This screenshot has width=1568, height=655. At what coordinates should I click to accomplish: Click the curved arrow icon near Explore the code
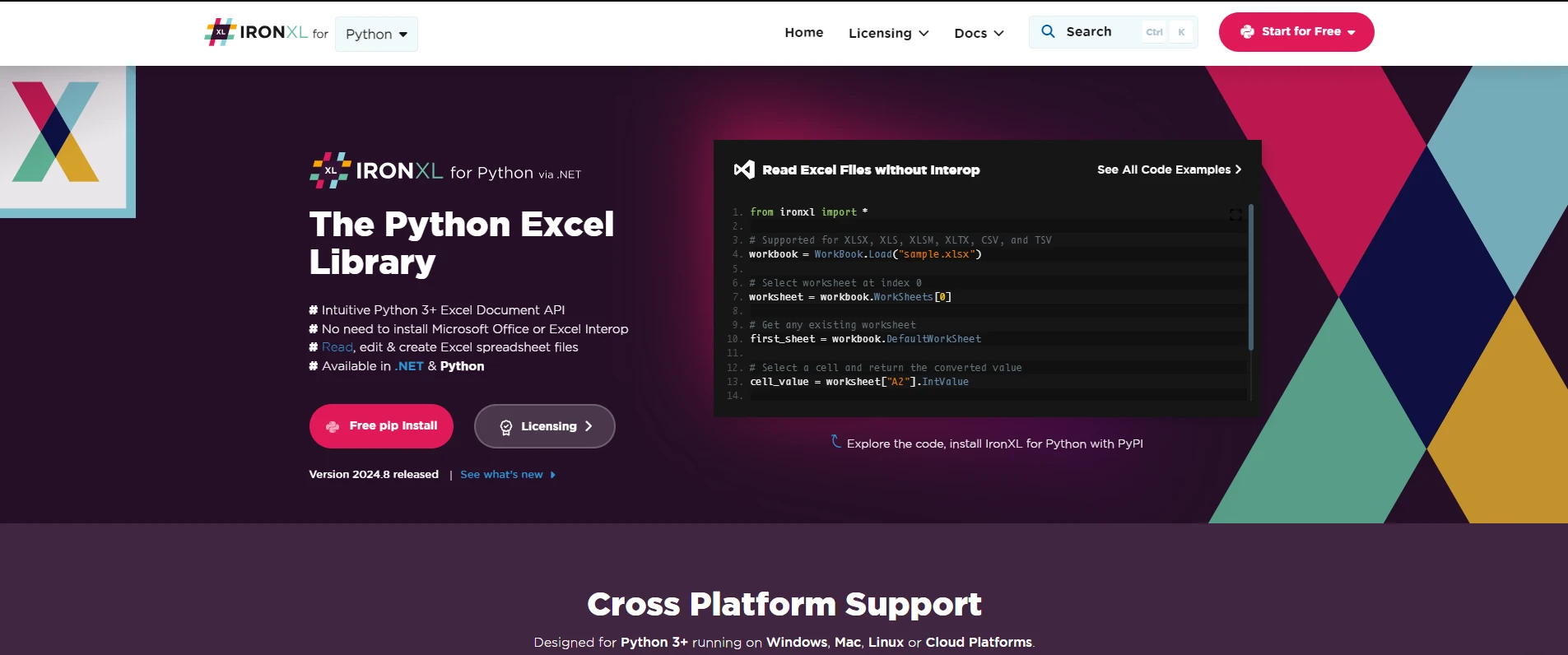835,442
